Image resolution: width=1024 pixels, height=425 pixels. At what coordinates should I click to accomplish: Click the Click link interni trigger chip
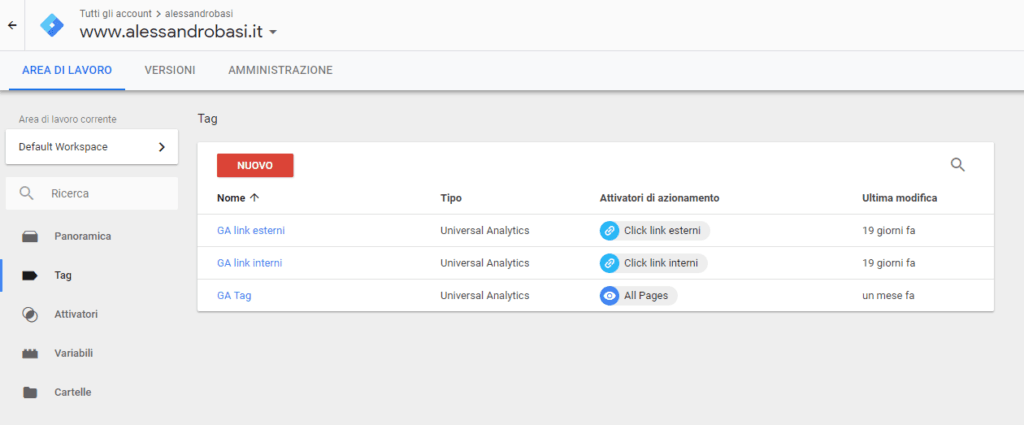653,263
